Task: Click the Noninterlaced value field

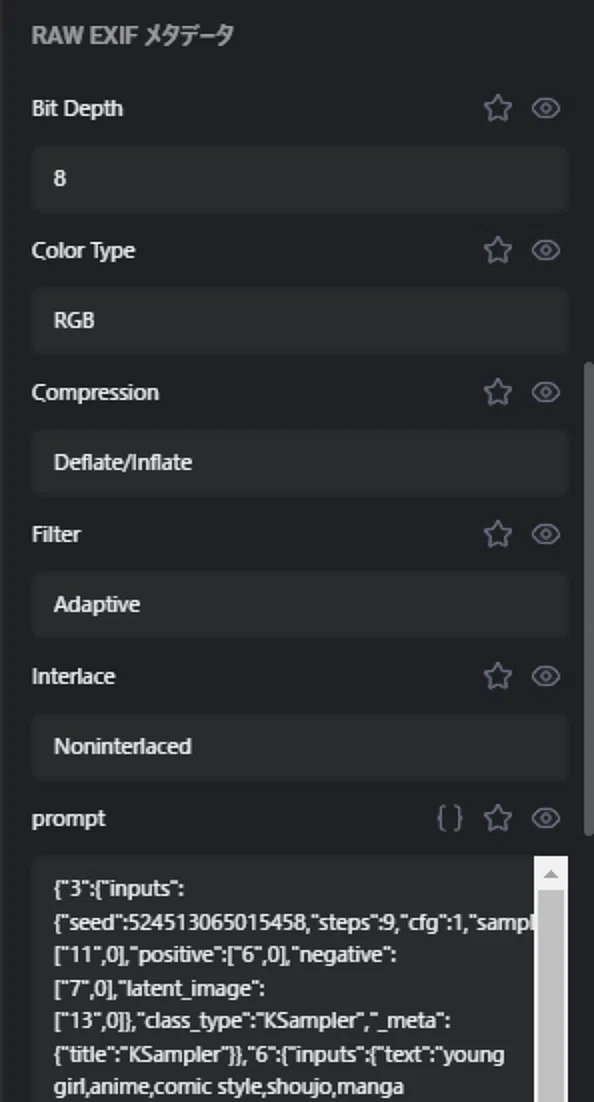Action: tap(299, 746)
